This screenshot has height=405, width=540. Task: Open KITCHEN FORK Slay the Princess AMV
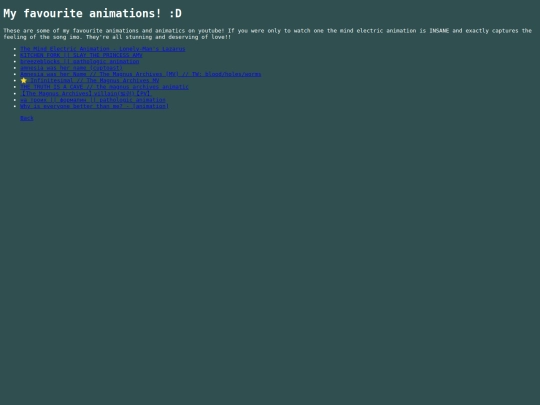point(81,55)
